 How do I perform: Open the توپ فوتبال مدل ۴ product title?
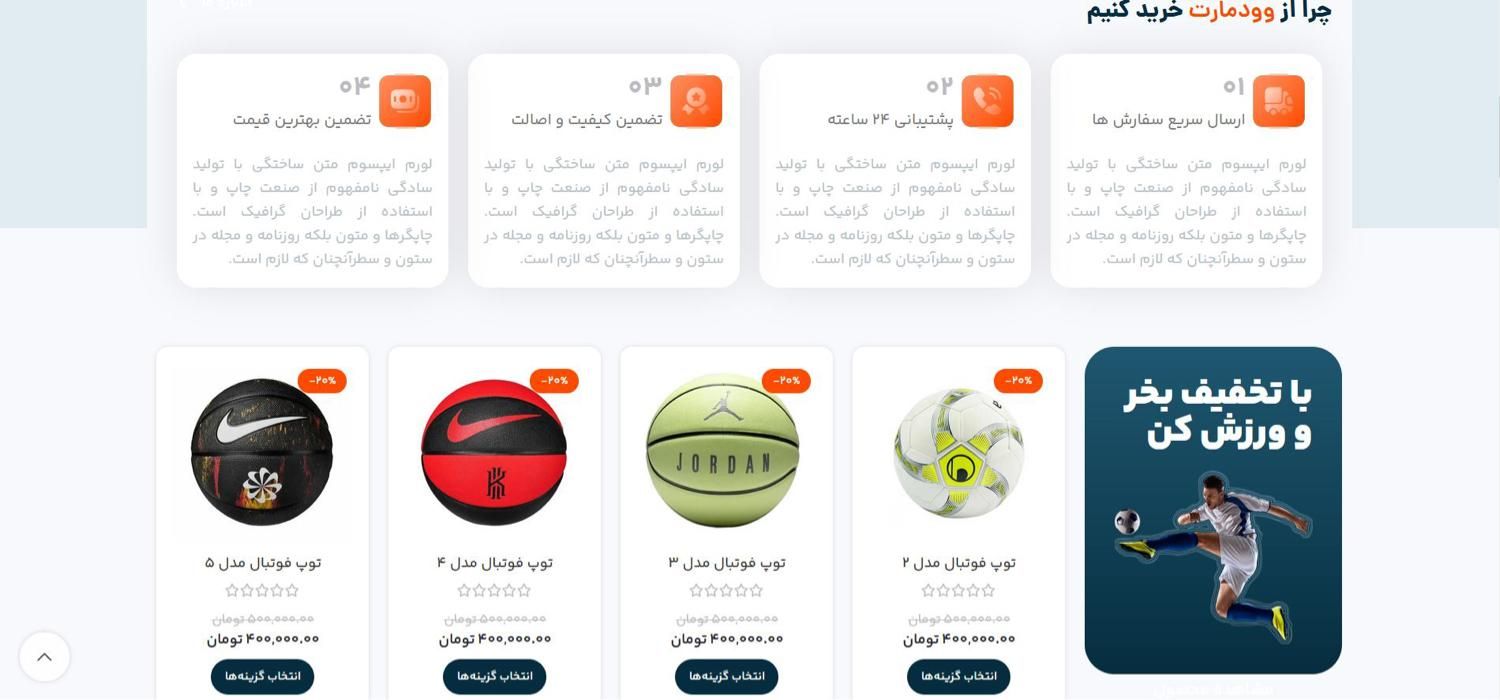[x=495, y=563]
